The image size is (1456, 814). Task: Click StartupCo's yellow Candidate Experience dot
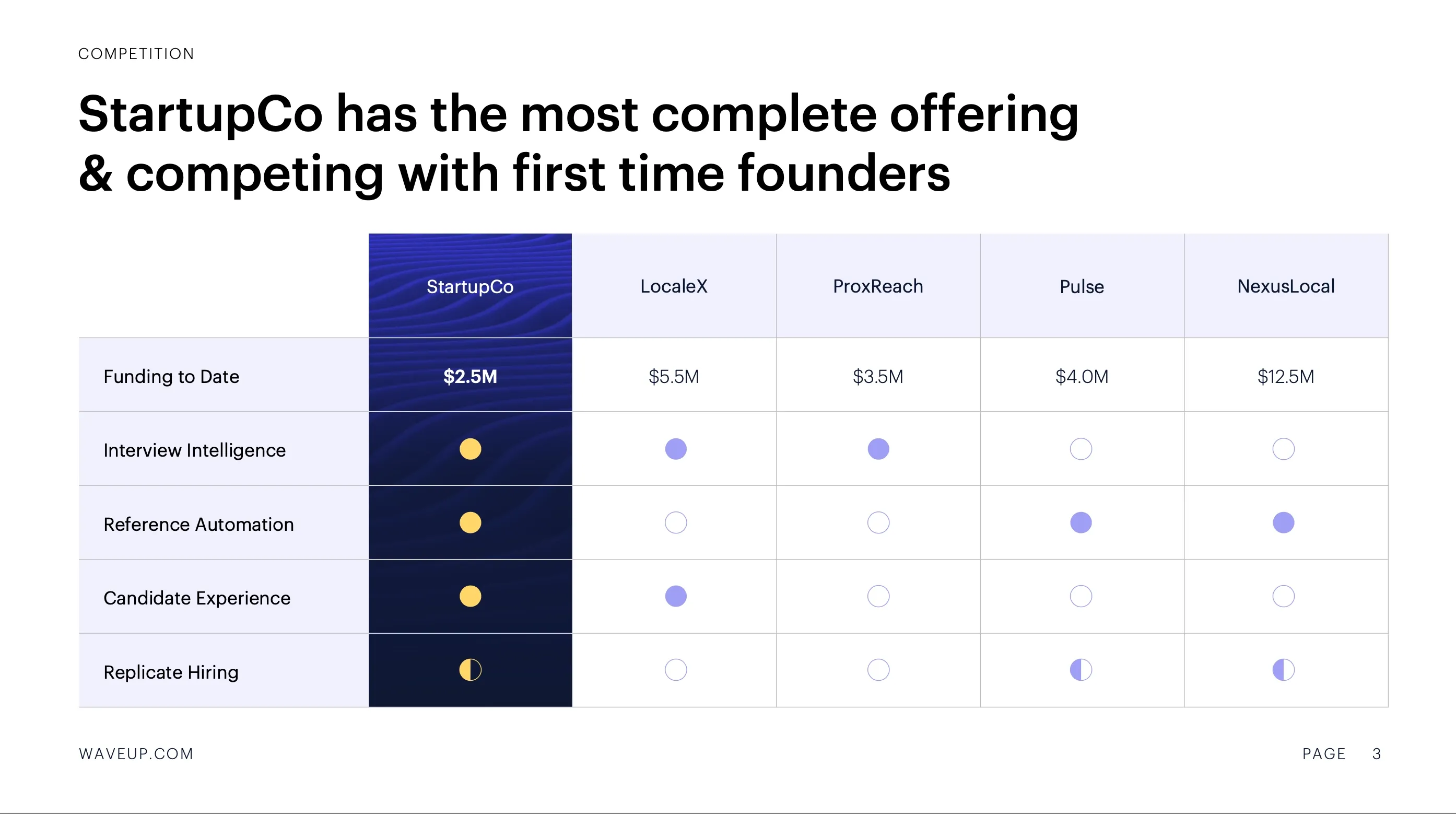coord(470,596)
